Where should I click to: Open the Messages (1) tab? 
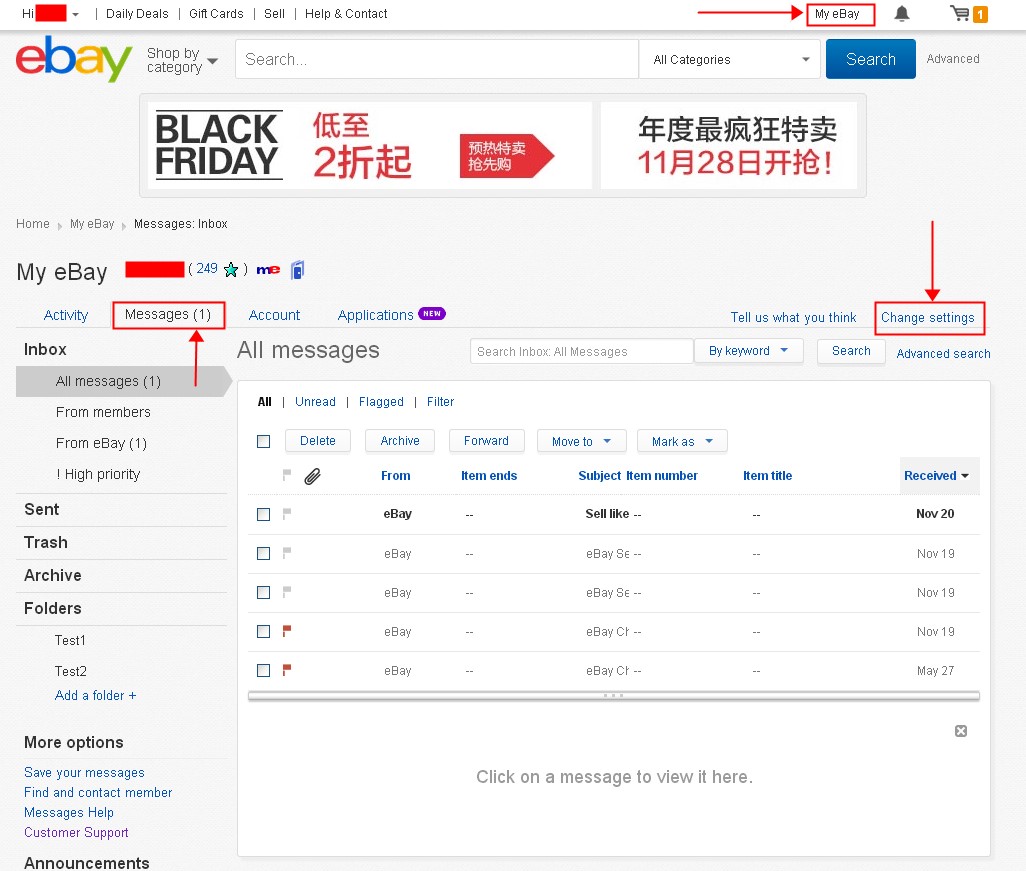coord(168,315)
